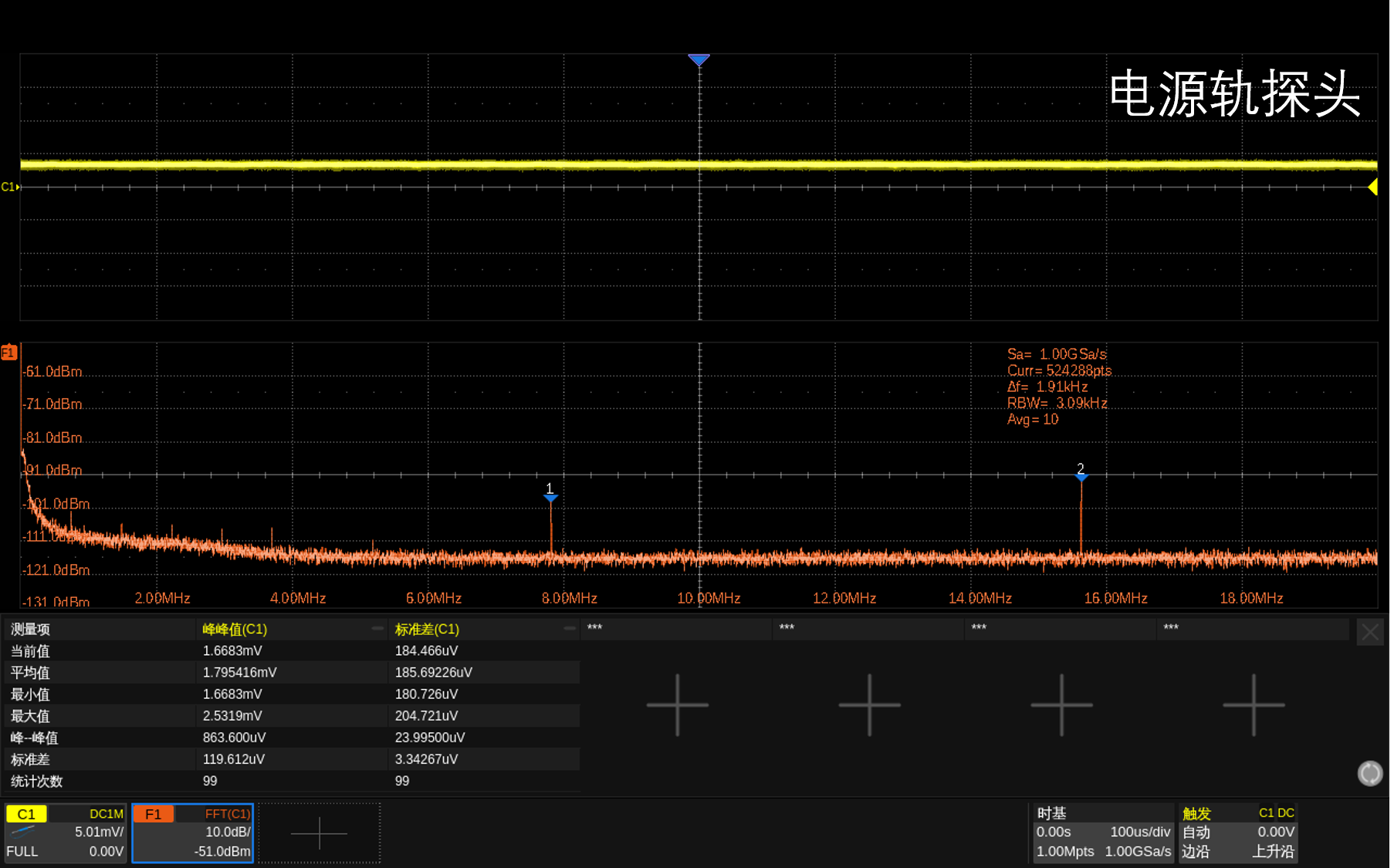Open the 标准差(C1) measurement column header

427,629
